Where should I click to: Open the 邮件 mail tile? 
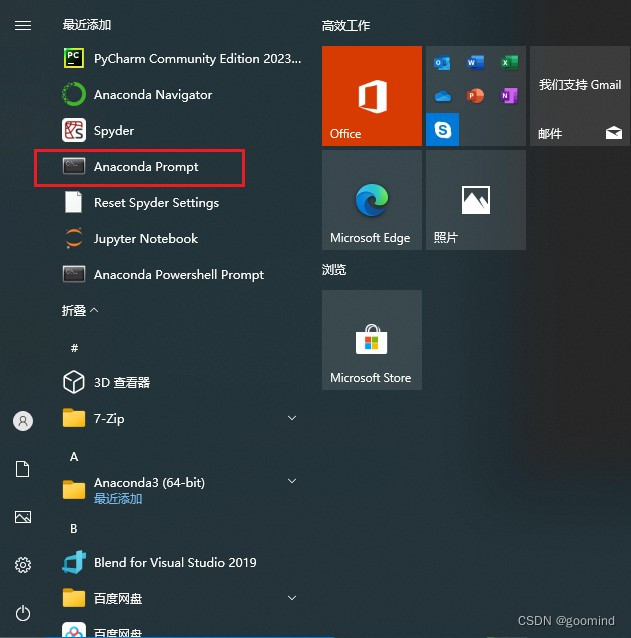[x=580, y=96]
